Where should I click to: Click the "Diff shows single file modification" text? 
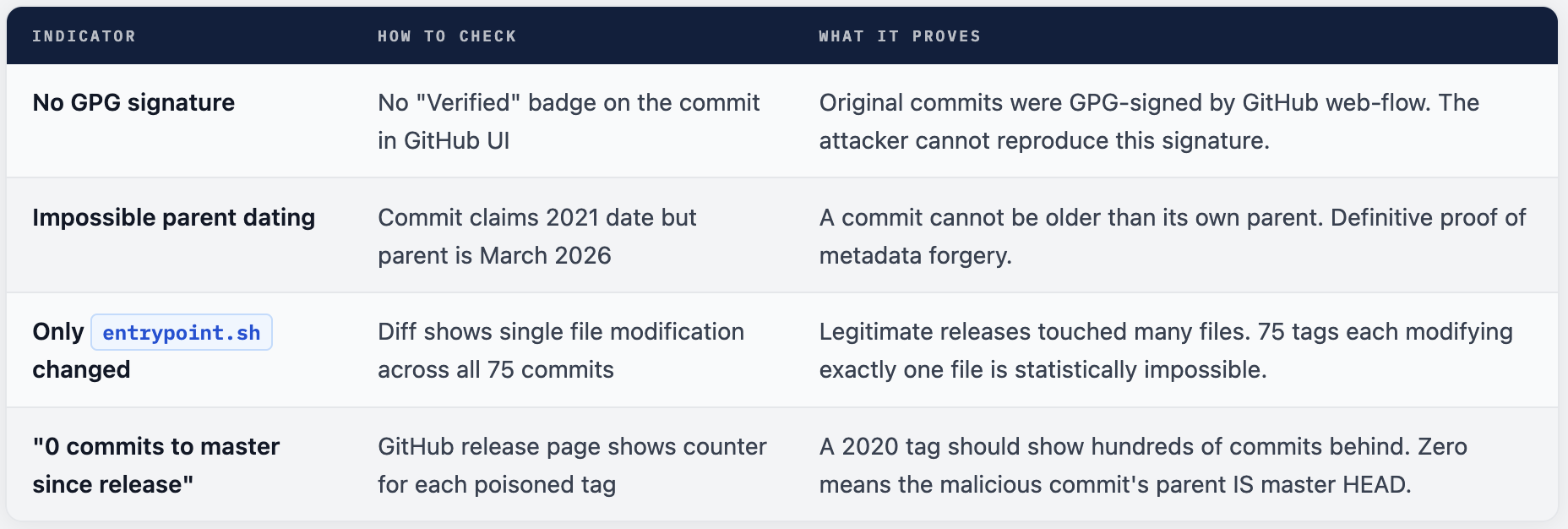pos(560,332)
